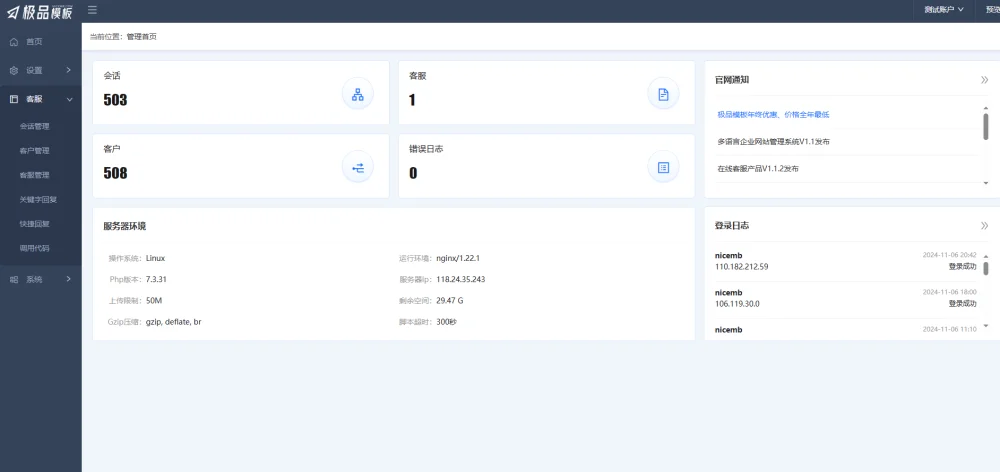Click login timestamp 2024-11-06 20:42

tap(950, 255)
